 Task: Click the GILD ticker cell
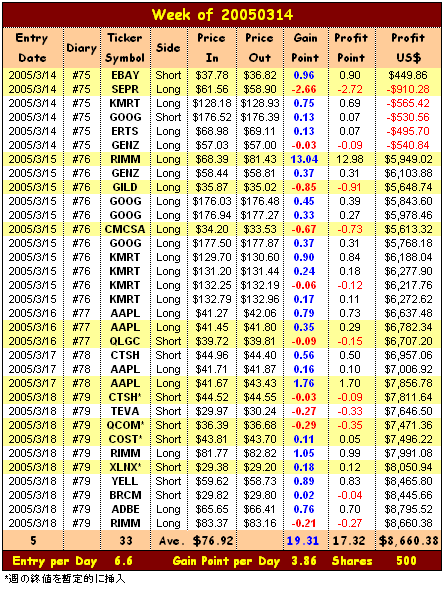[x=125, y=187]
